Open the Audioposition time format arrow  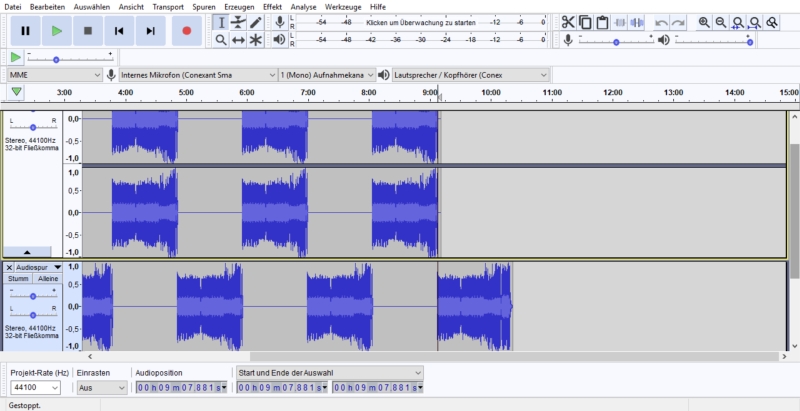(x=224, y=388)
